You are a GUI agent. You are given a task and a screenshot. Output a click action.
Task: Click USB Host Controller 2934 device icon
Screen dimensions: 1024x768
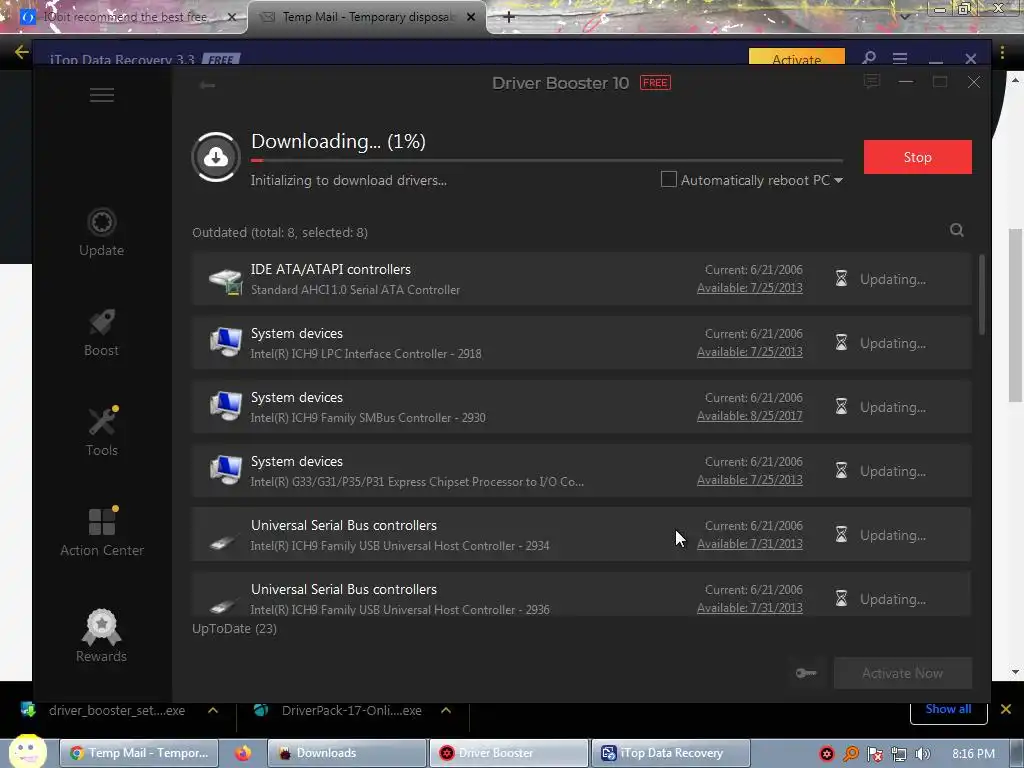click(223, 541)
